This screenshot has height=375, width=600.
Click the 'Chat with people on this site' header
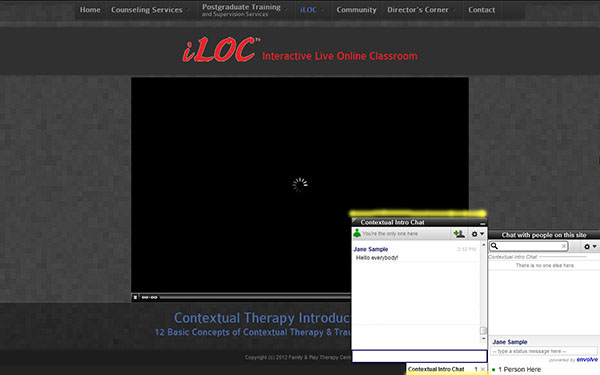(544, 235)
